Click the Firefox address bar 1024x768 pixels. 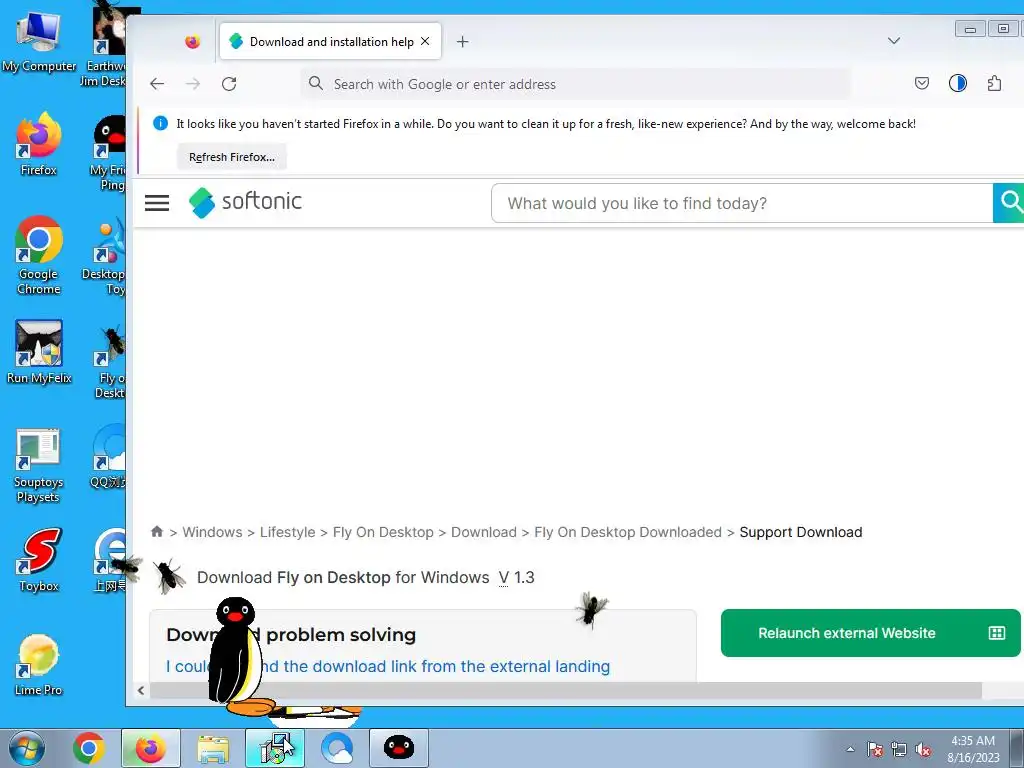coord(575,84)
